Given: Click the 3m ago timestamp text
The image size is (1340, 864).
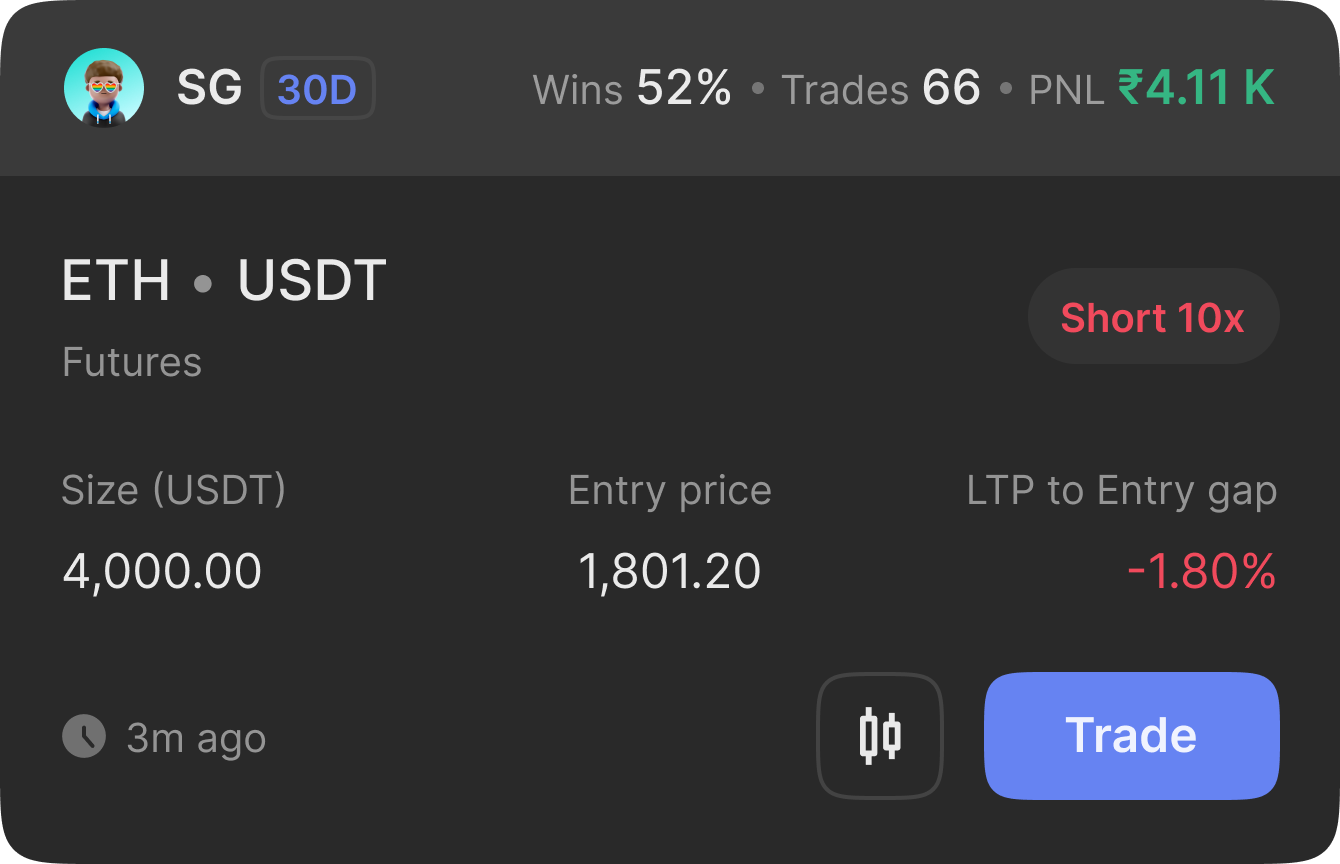Looking at the screenshot, I should pyautogui.click(x=196, y=738).
